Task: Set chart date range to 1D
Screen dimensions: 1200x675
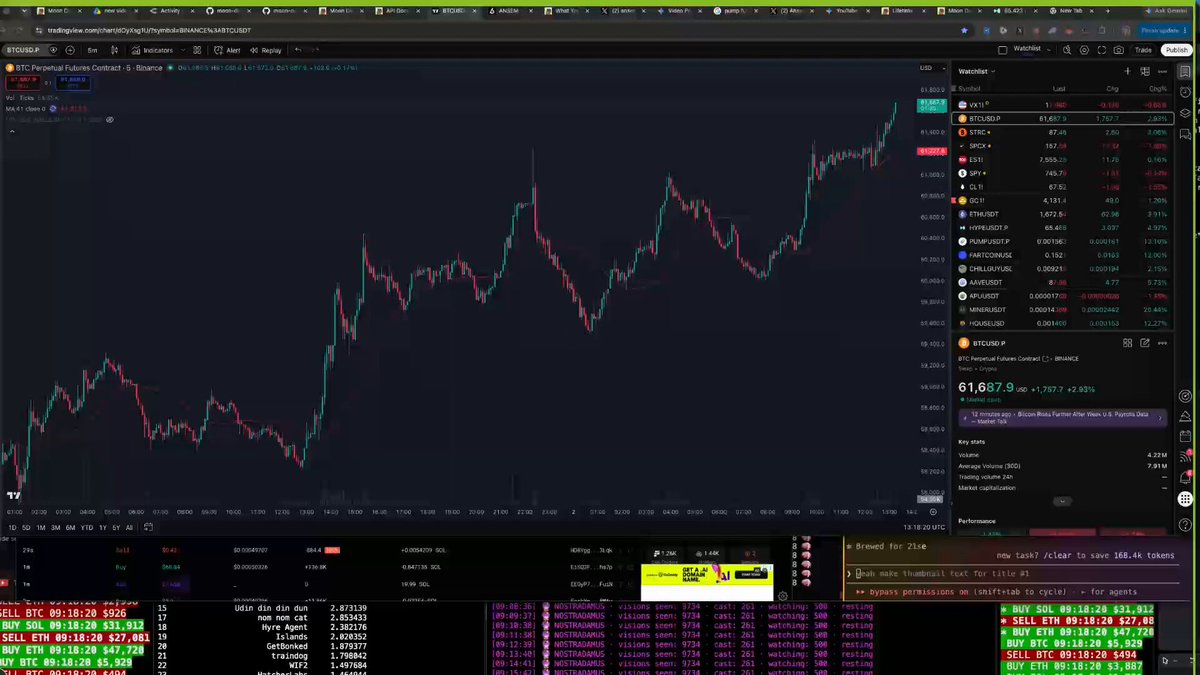Action: click(x=13, y=527)
